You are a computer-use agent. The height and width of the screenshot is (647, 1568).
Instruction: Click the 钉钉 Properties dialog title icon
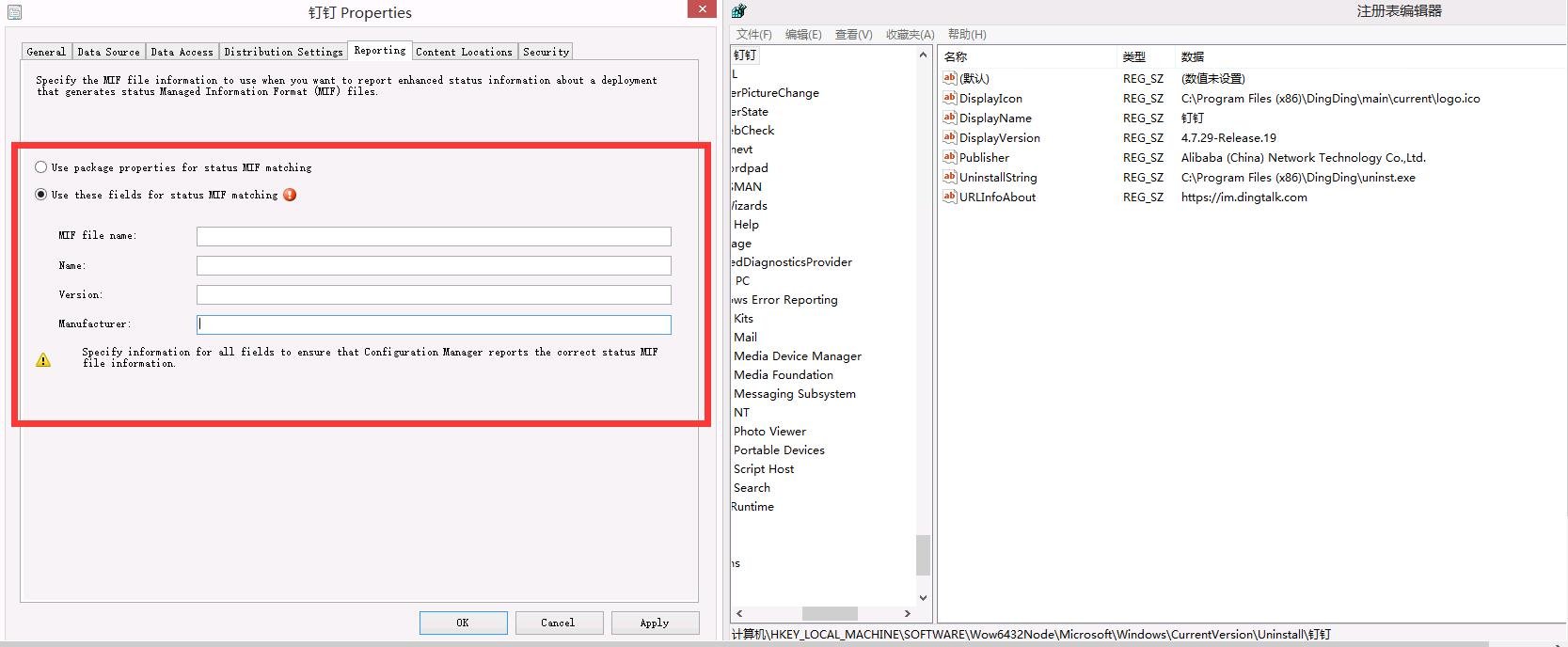(14, 12)
